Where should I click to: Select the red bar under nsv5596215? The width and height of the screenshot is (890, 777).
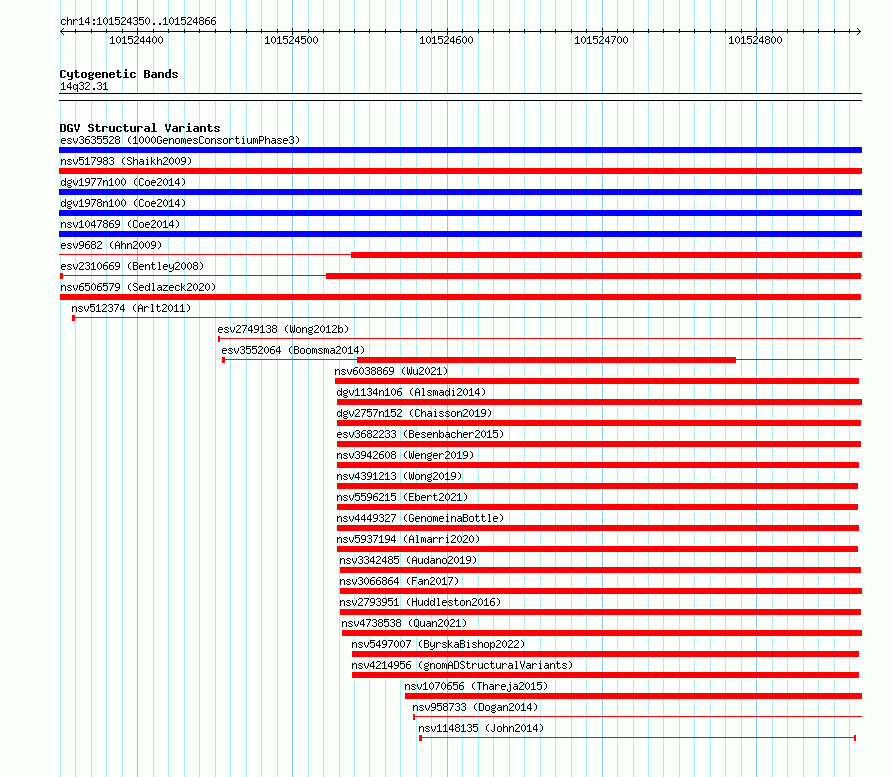point(597,507)
